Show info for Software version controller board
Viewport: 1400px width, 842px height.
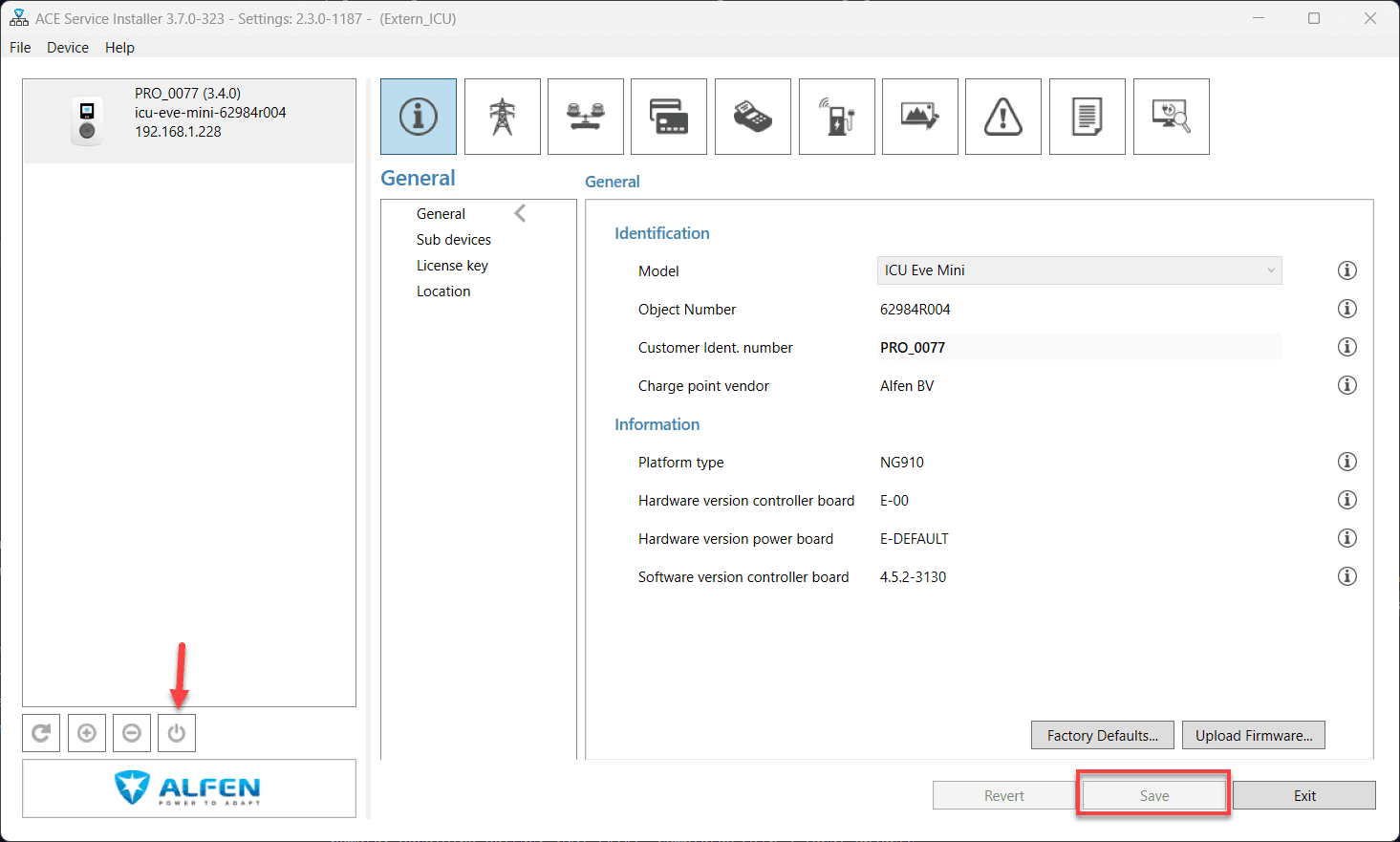pos(1347,576)
